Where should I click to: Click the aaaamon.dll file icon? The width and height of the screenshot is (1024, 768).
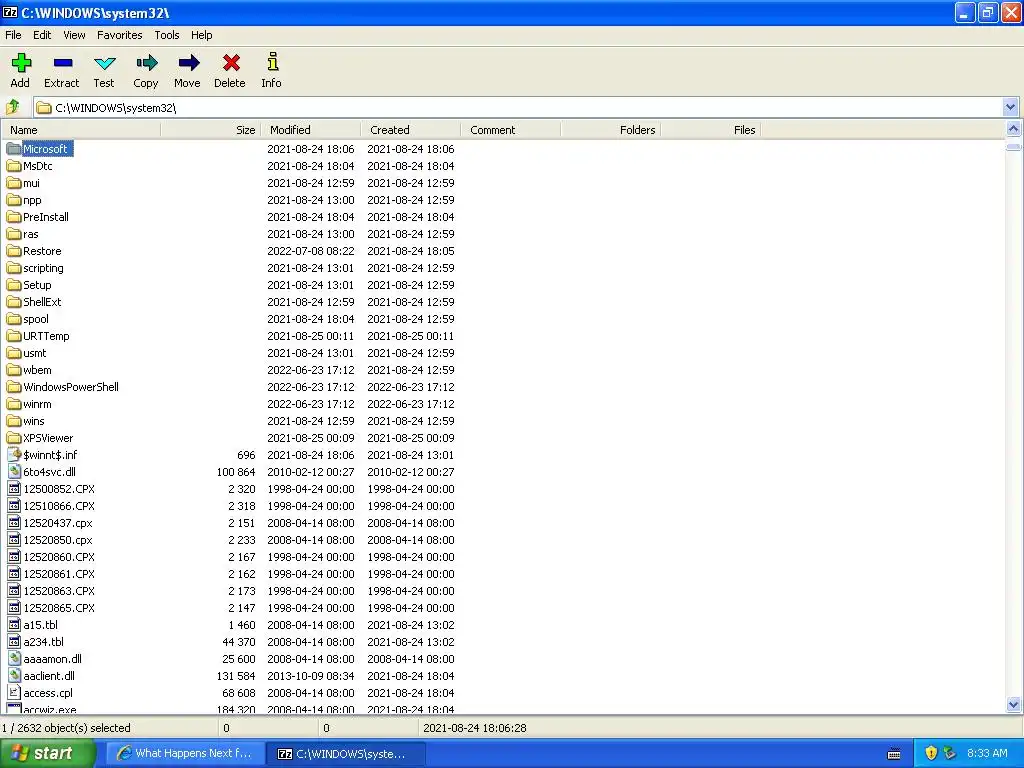(x=14, y=658)
